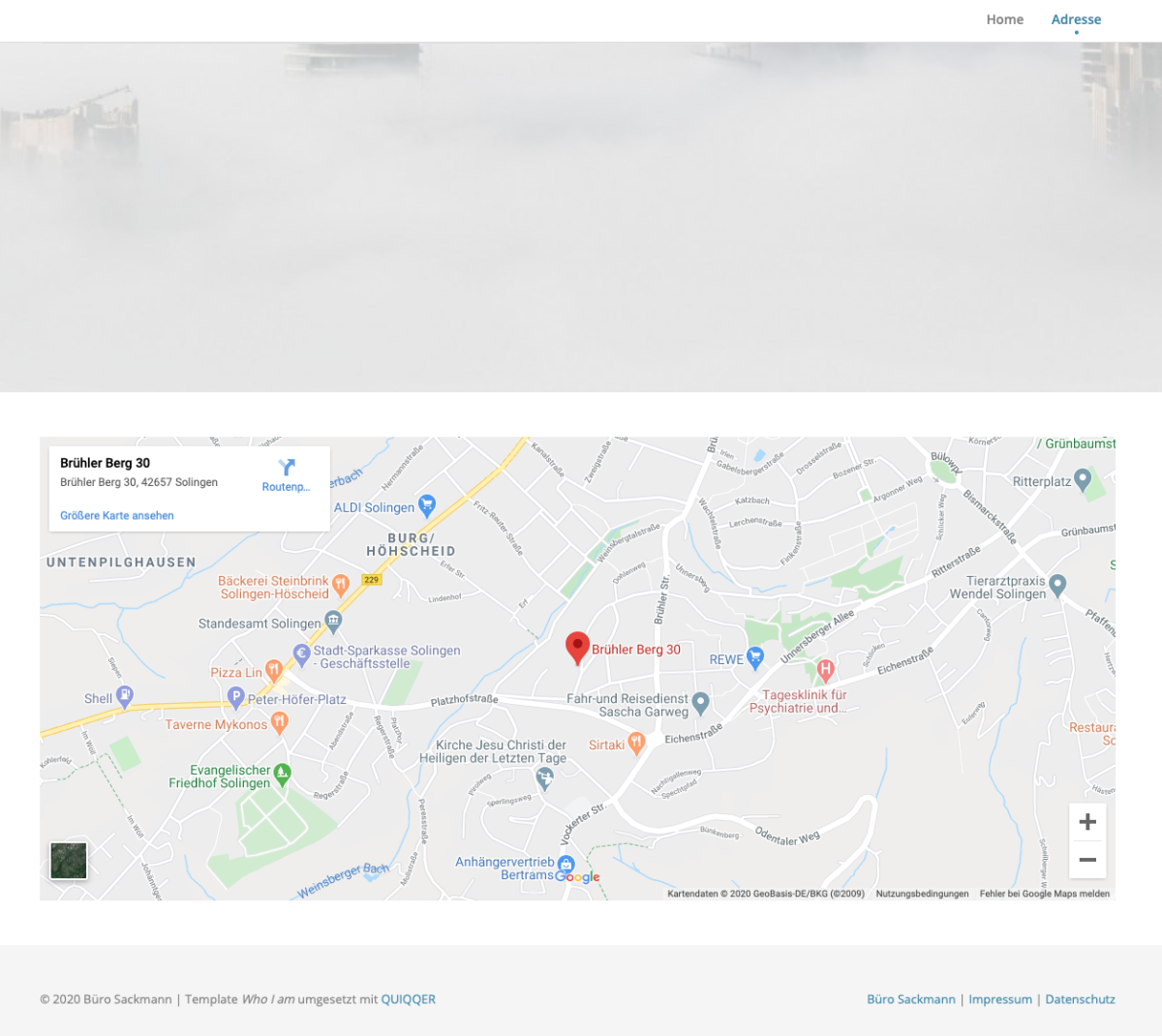
Task: Click the REWE supermarket marker
Action: [755, 658]
